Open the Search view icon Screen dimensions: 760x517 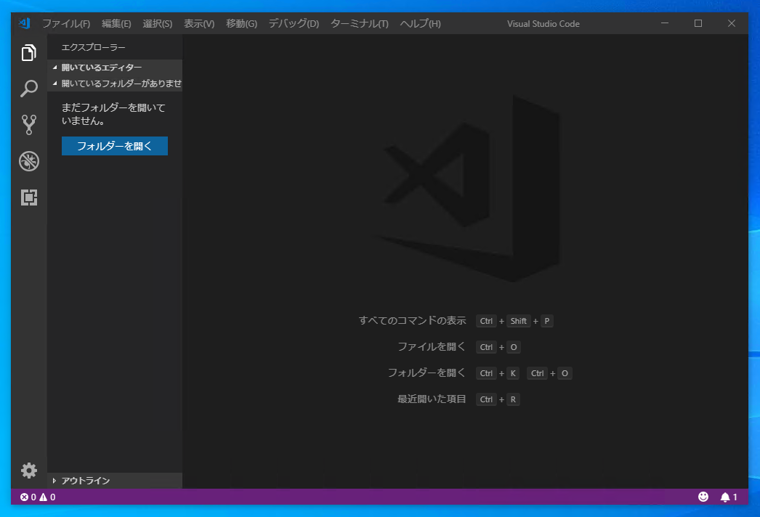29,88
